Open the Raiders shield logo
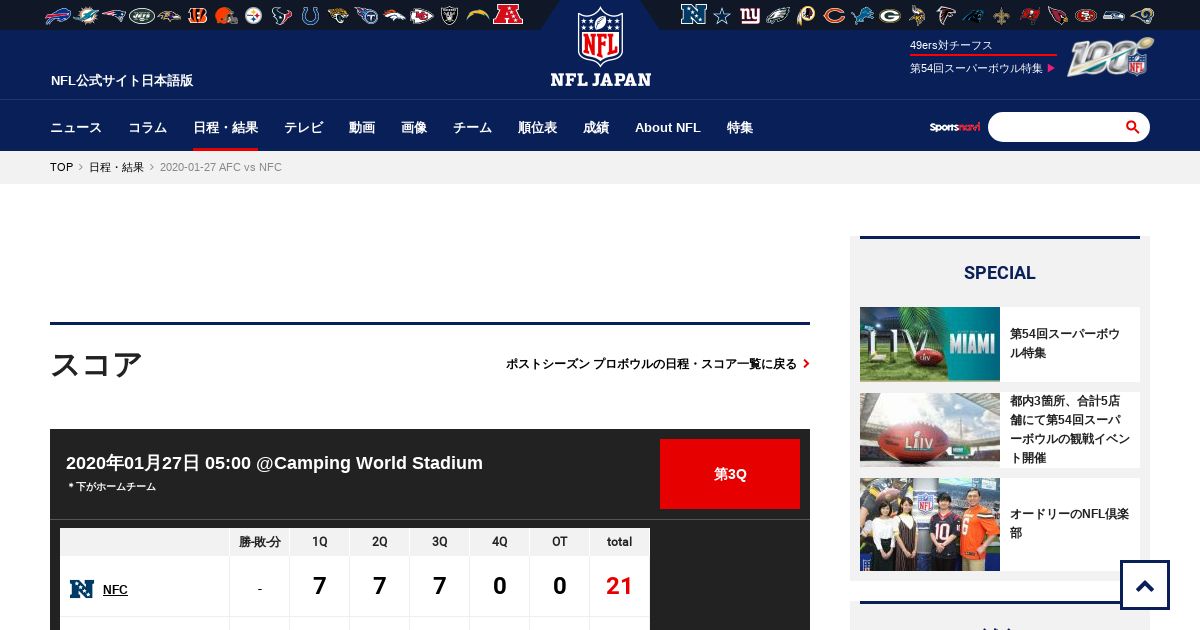Image resolution: width=1200 pixels, height=630 pixels. [450, 15]
